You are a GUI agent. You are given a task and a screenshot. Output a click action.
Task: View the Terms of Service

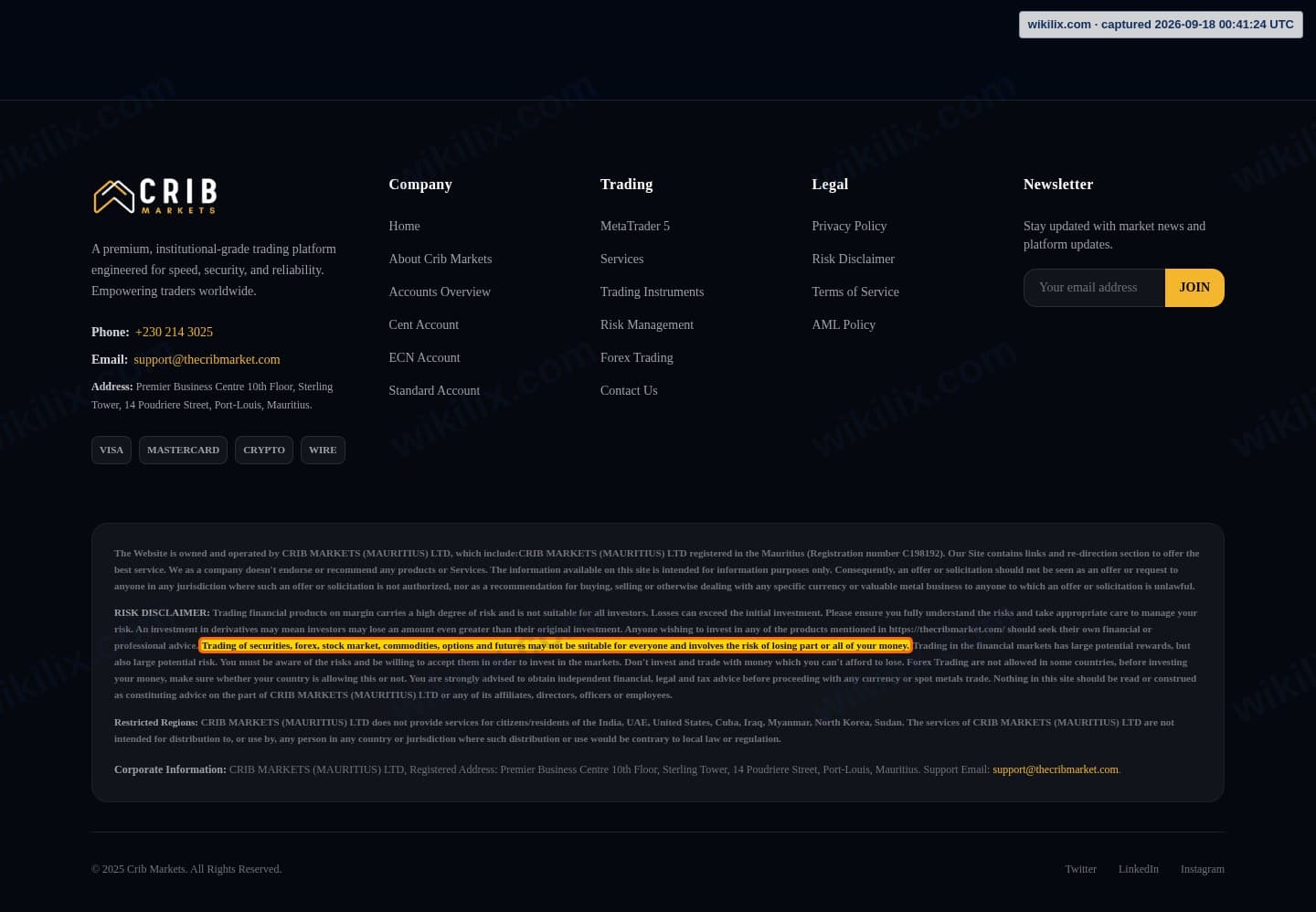(x=854, y=292)
